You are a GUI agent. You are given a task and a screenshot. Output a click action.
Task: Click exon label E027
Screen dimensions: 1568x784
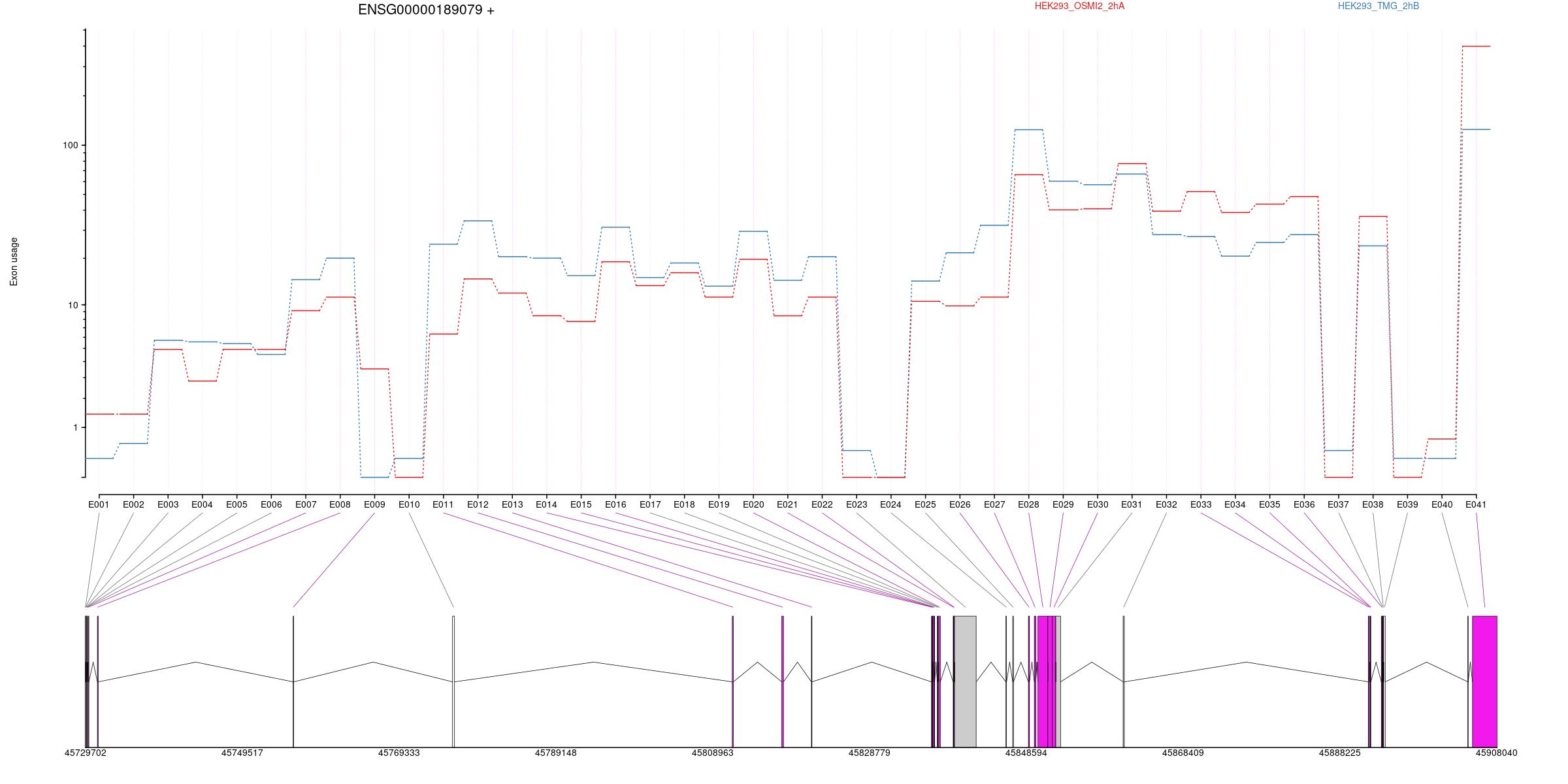coord(994,504)
